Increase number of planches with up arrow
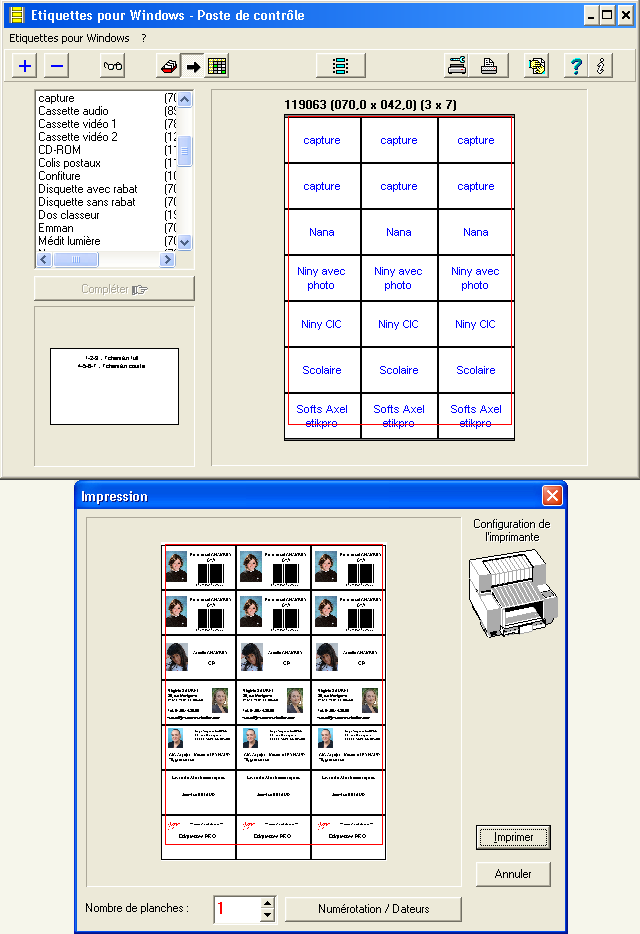The height and width of the screenshot is (934, 640). (268, 902)
